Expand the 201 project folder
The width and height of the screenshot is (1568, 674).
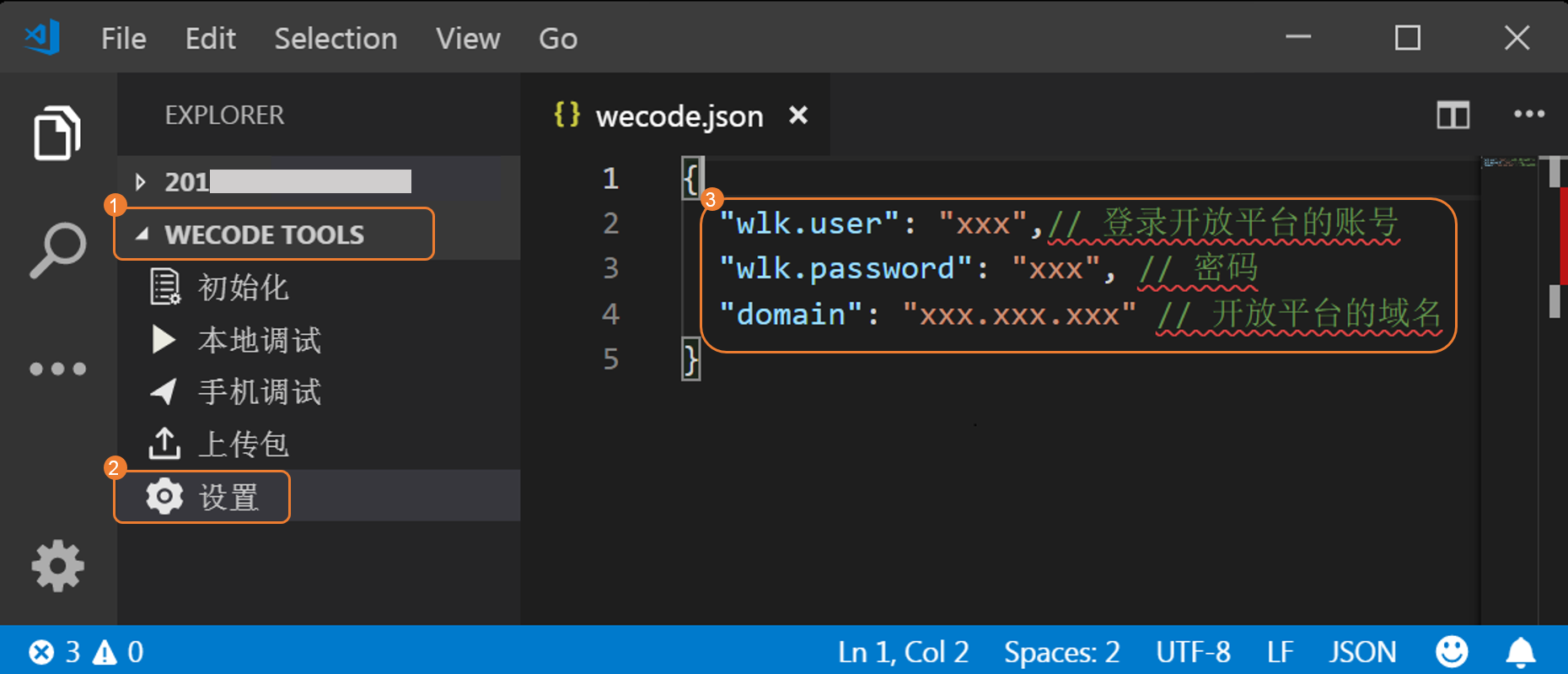tap(141, 181)
